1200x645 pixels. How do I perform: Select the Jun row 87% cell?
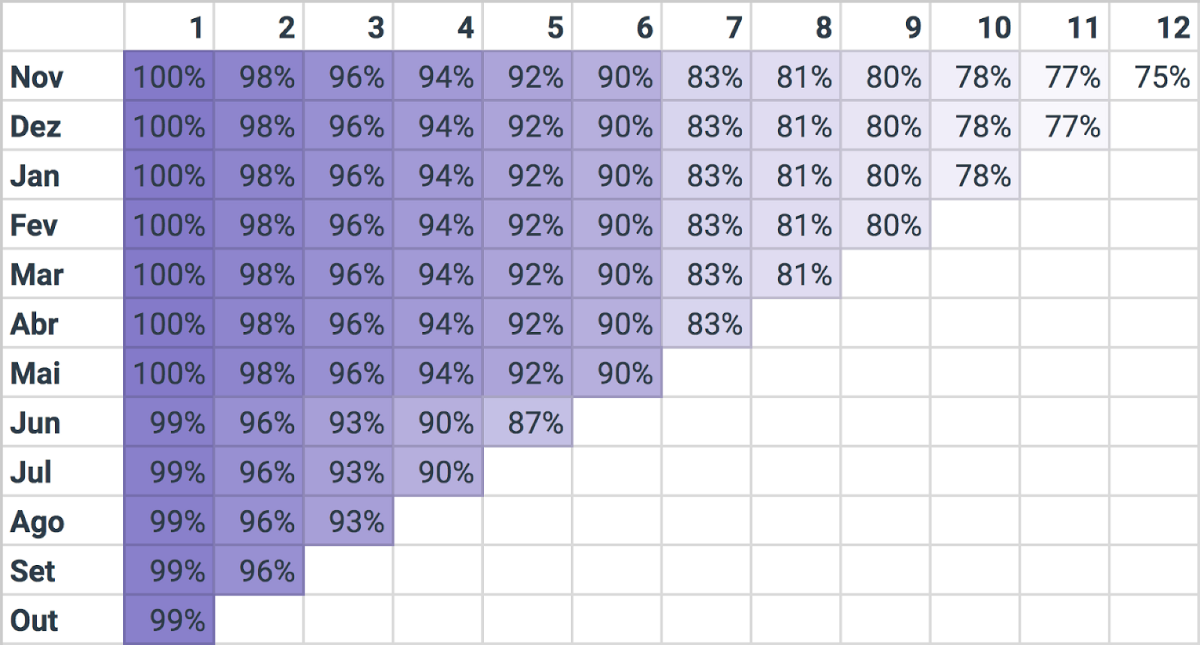click(x=527, y=422)
